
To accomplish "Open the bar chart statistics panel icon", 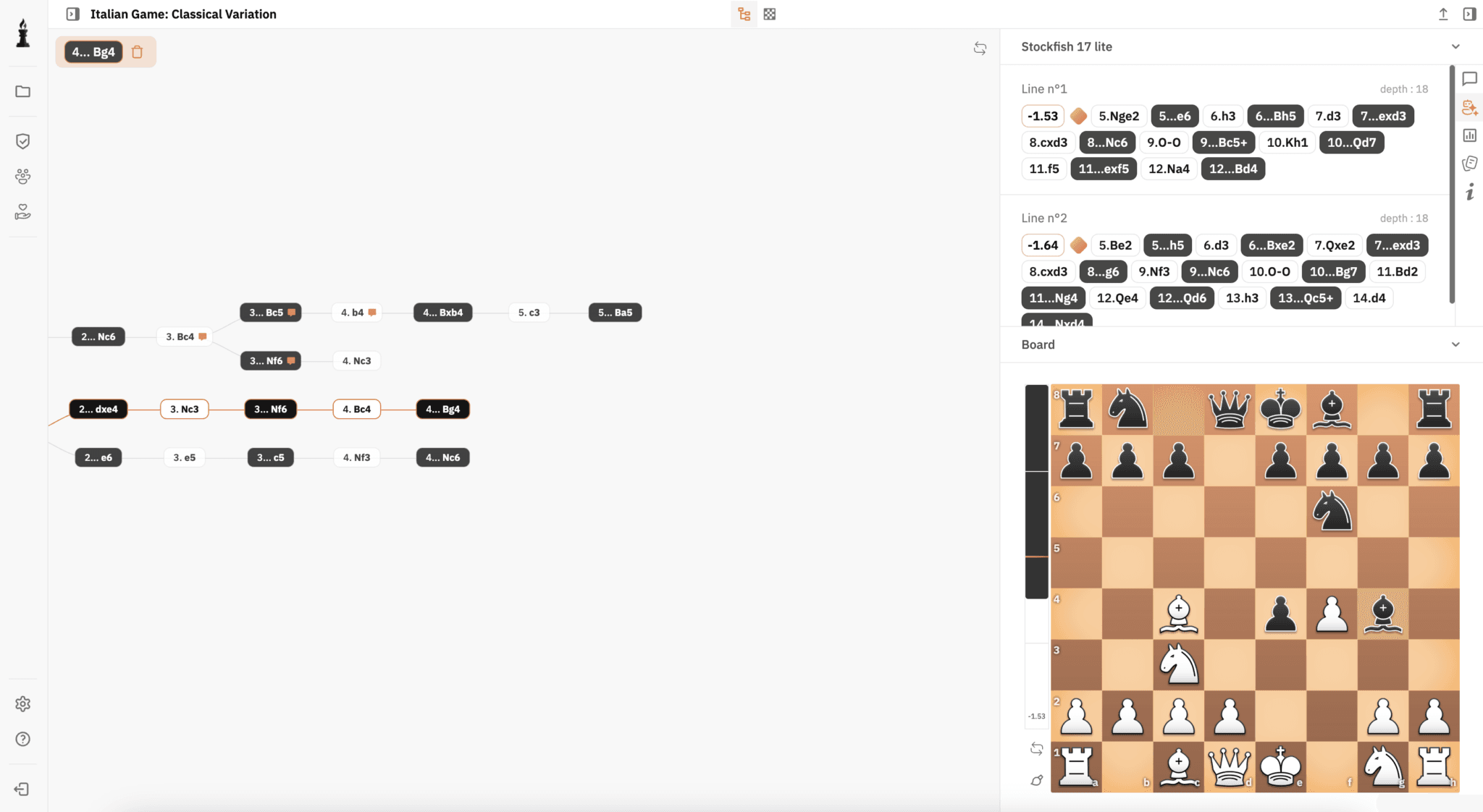I will [x=1470, y=135].
